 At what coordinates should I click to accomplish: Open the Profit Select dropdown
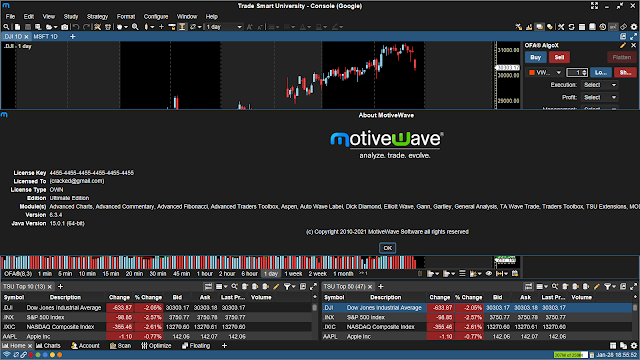coord(600,97)
